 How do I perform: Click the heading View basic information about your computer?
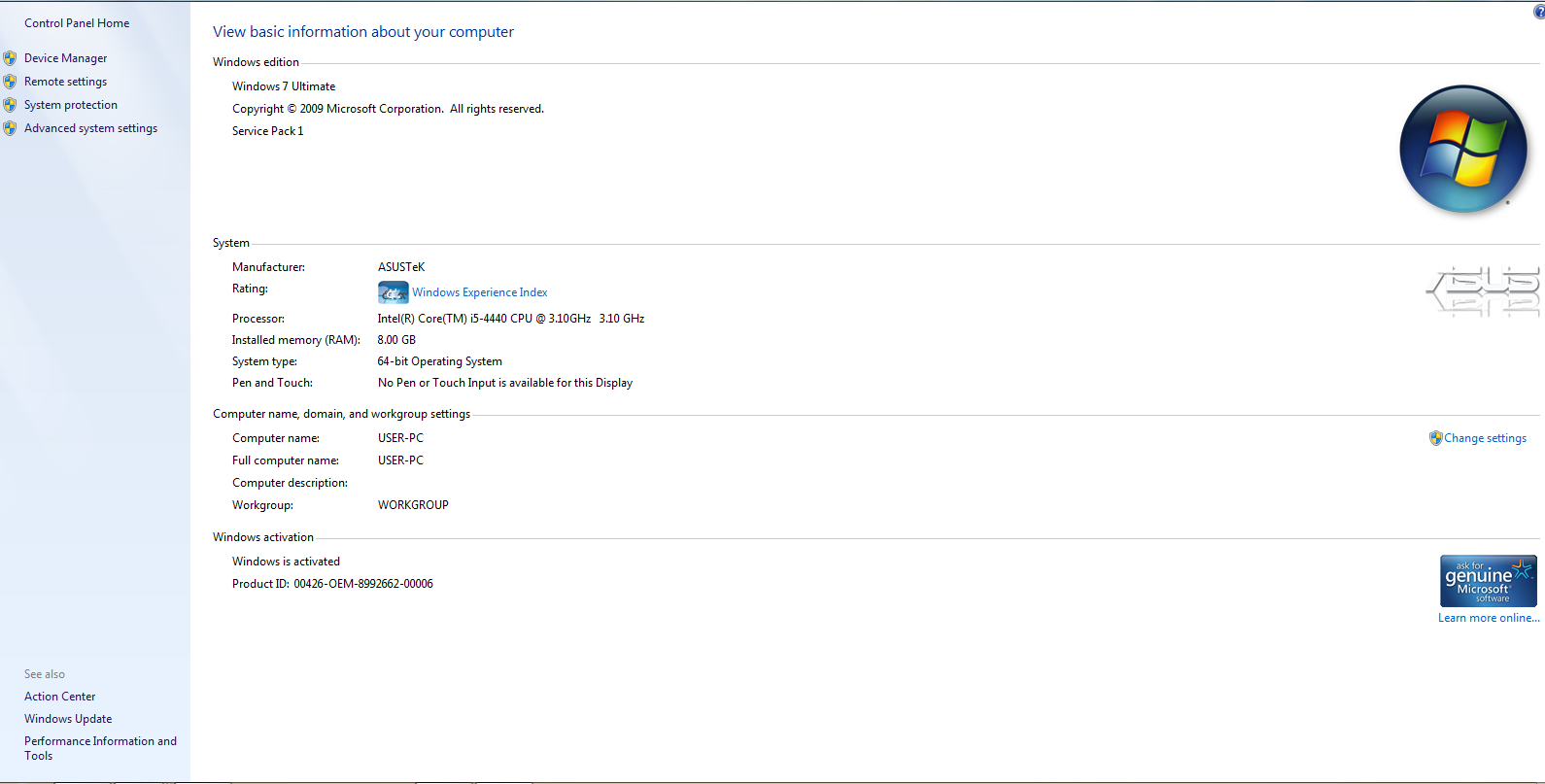point(363,32)
